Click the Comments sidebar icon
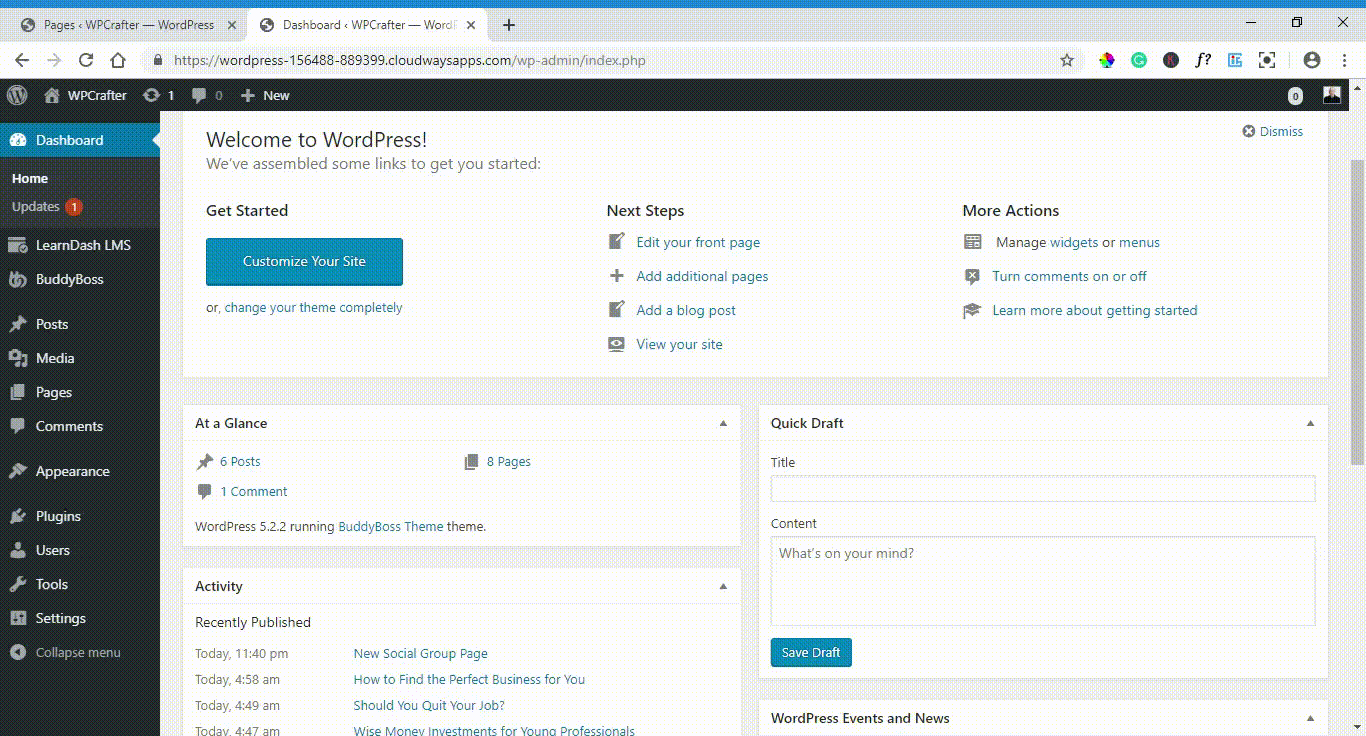The width and height of the screenshot is (1366, 736). pos(18,426)
